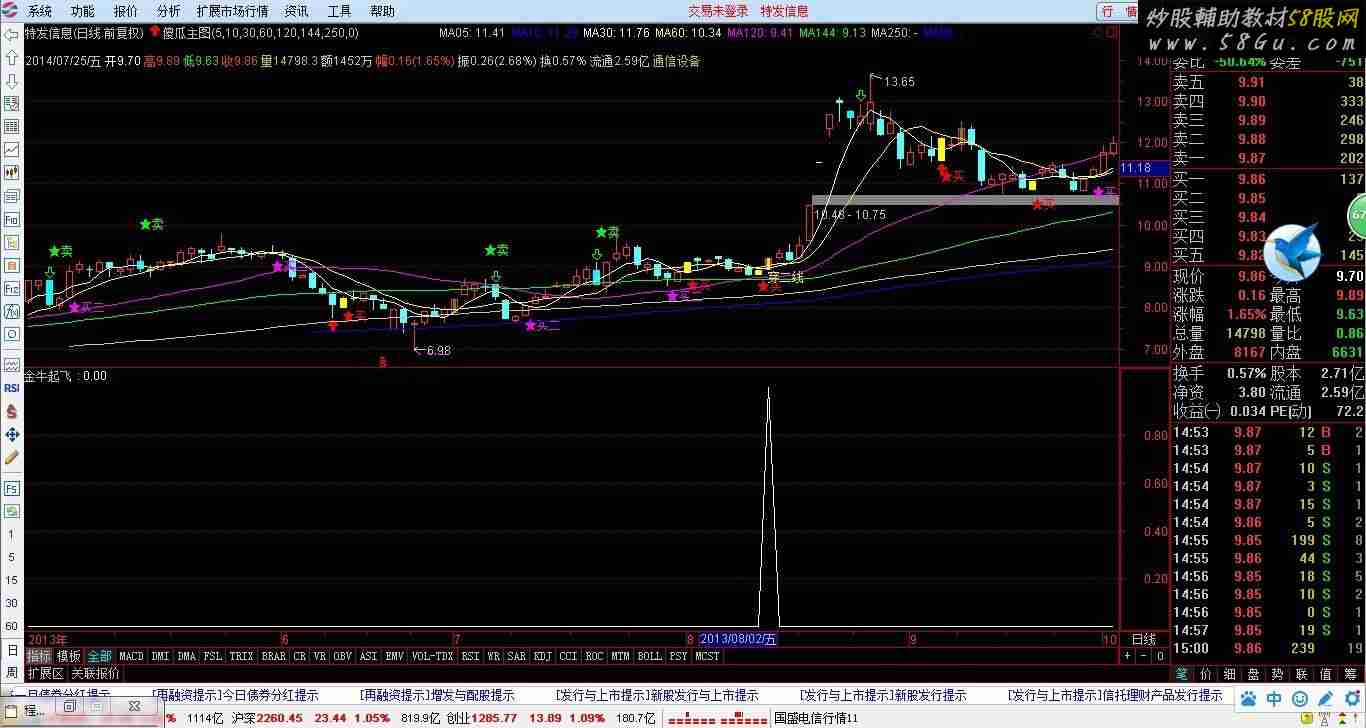The width and height of the screenshot is (1366, 728).
Task: Open the input method smiley emoji icon
Action: (1298, 698)
